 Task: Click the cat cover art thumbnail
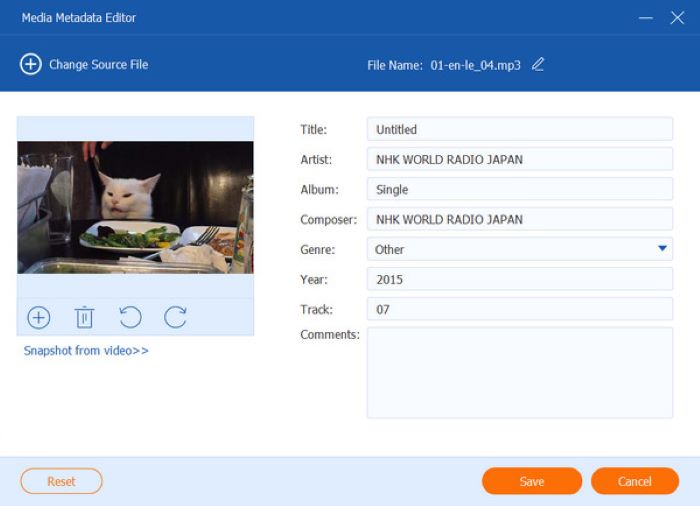[x=135, y=207]
